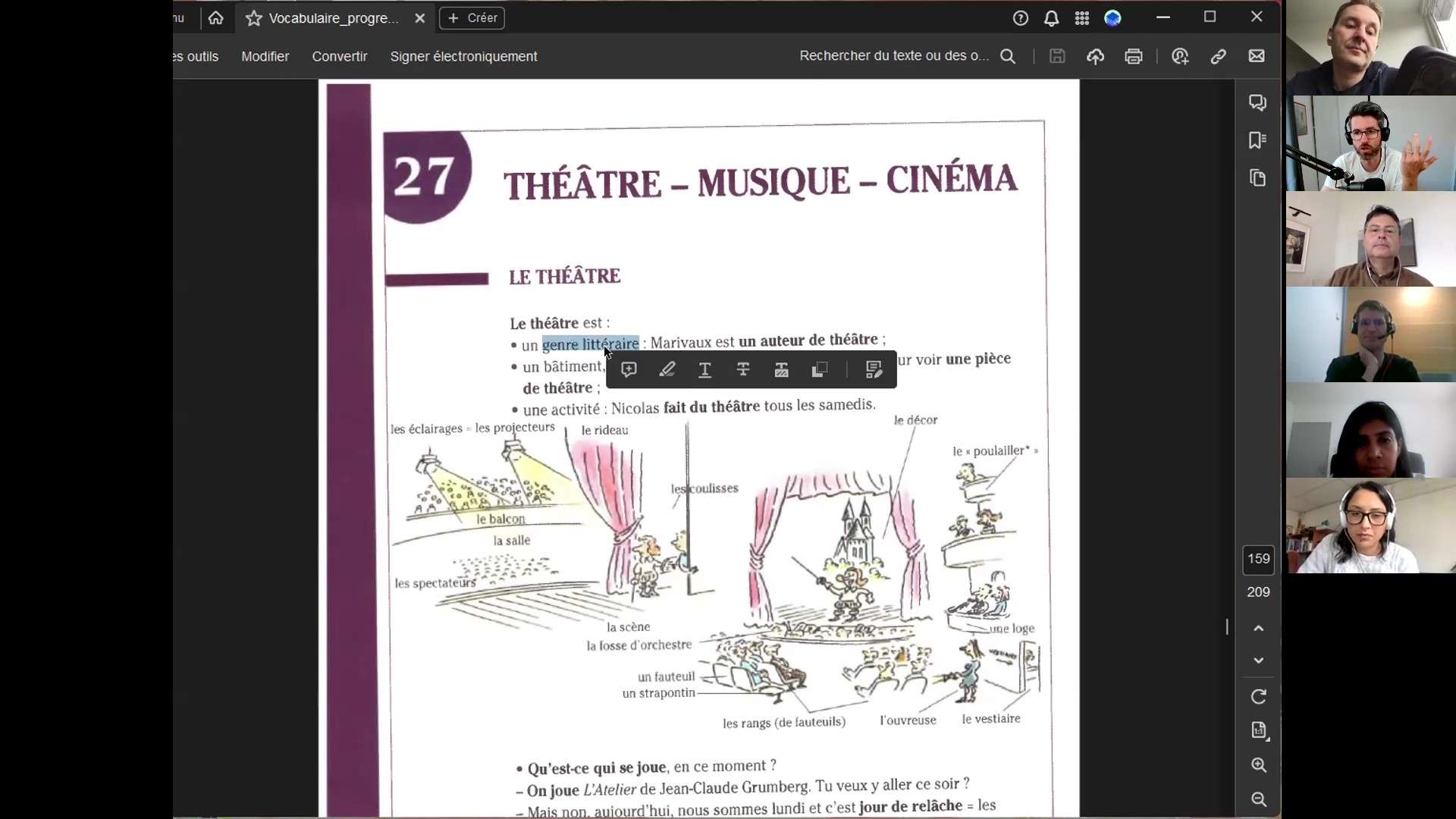Open the page thumbnails panel icon
The image size is (1456, 819).
tap(1258, 178)
